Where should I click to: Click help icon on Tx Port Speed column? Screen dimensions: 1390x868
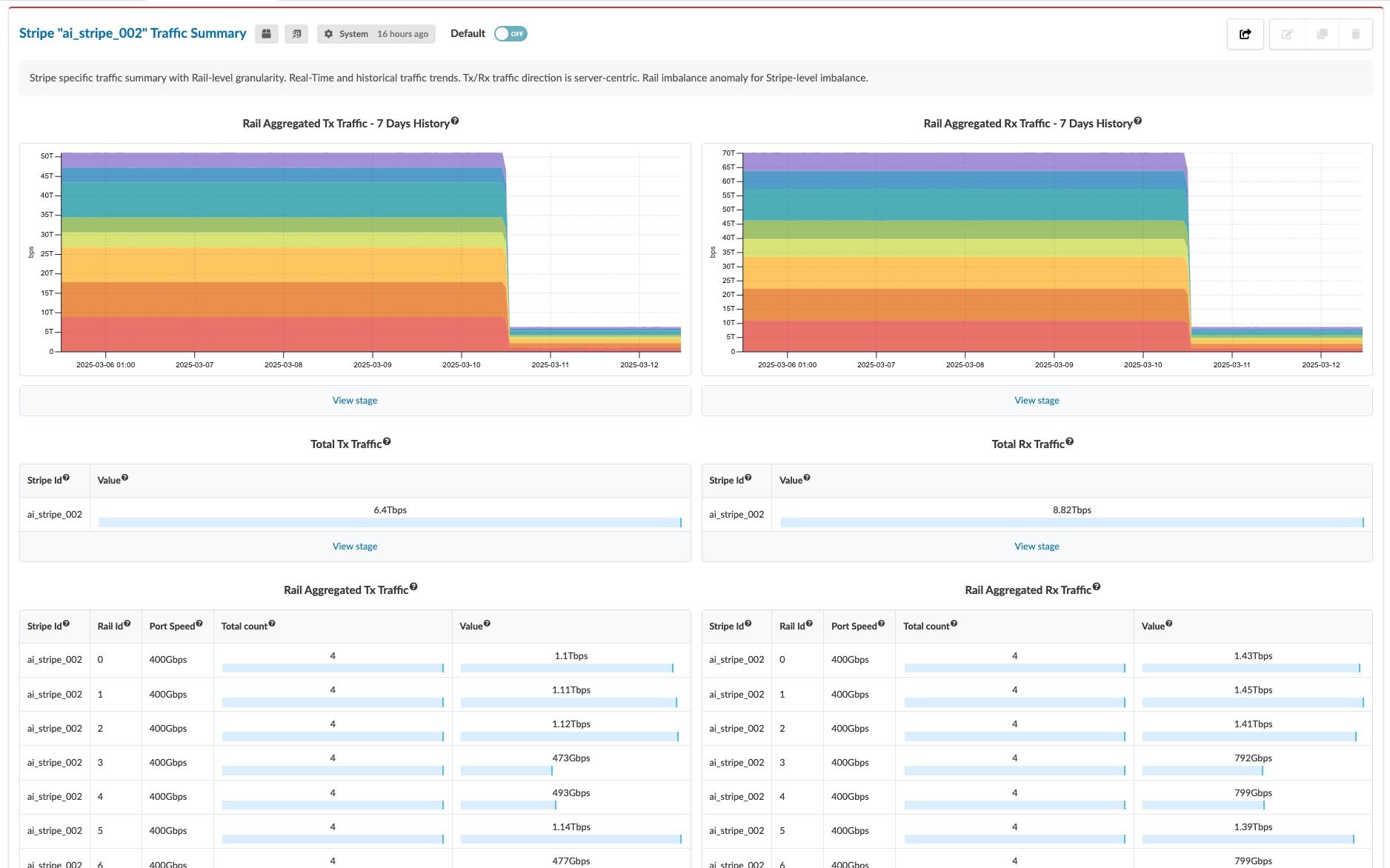click(x=199, y=624)
